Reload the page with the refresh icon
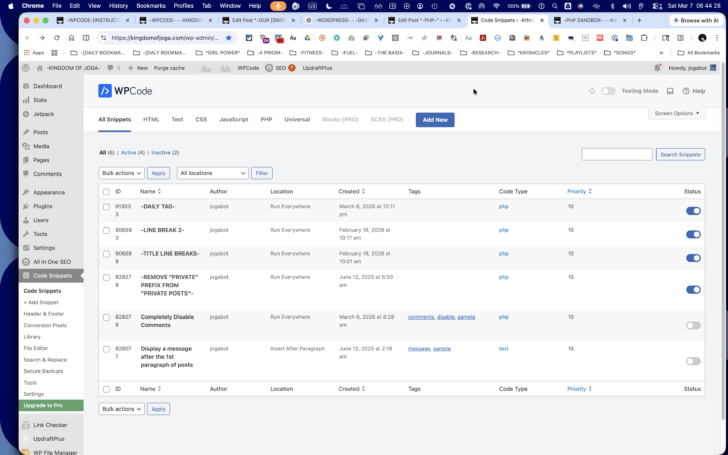 click(x=57, y=38)
